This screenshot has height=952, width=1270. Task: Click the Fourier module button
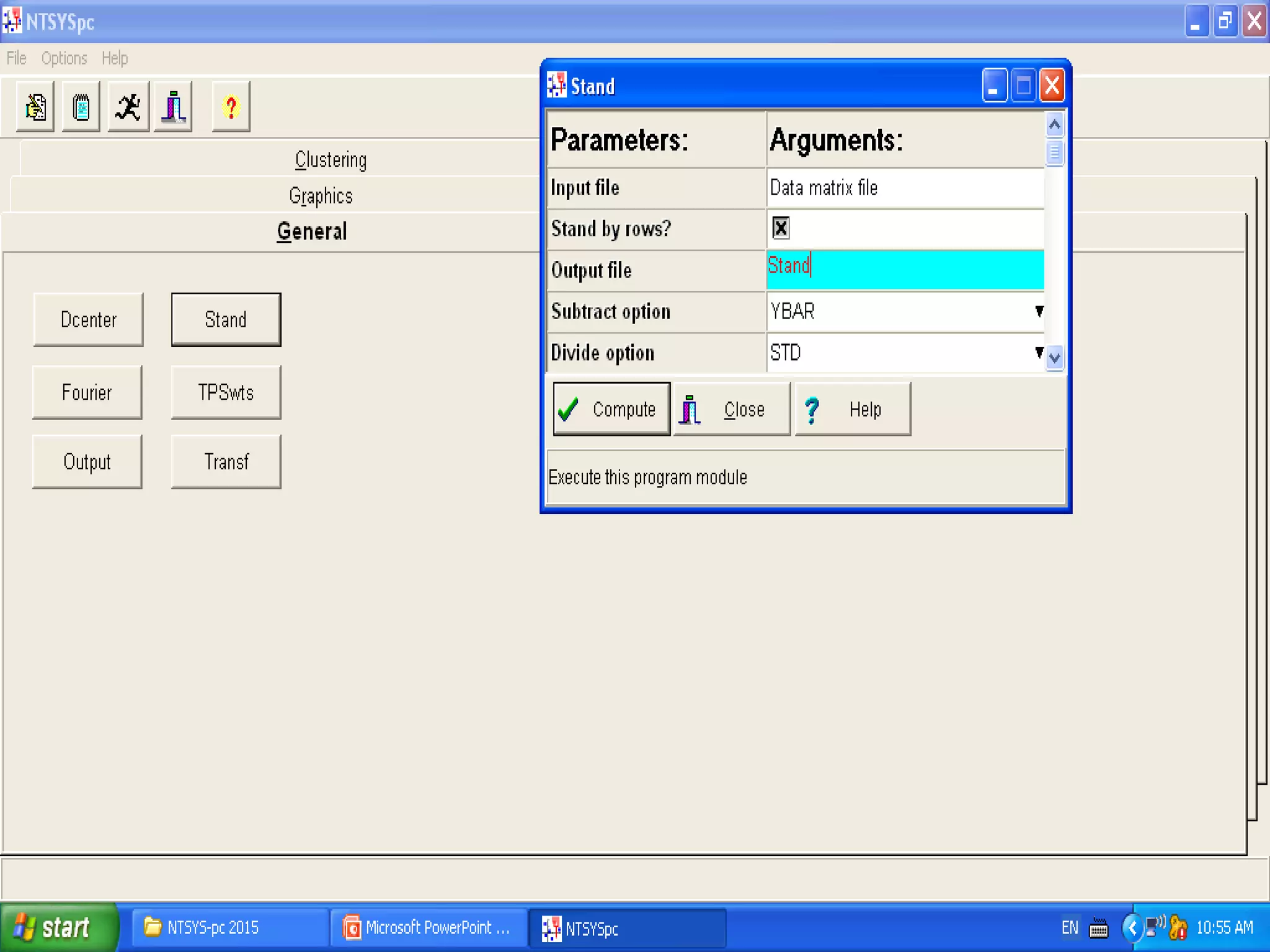tap(87, 392)
